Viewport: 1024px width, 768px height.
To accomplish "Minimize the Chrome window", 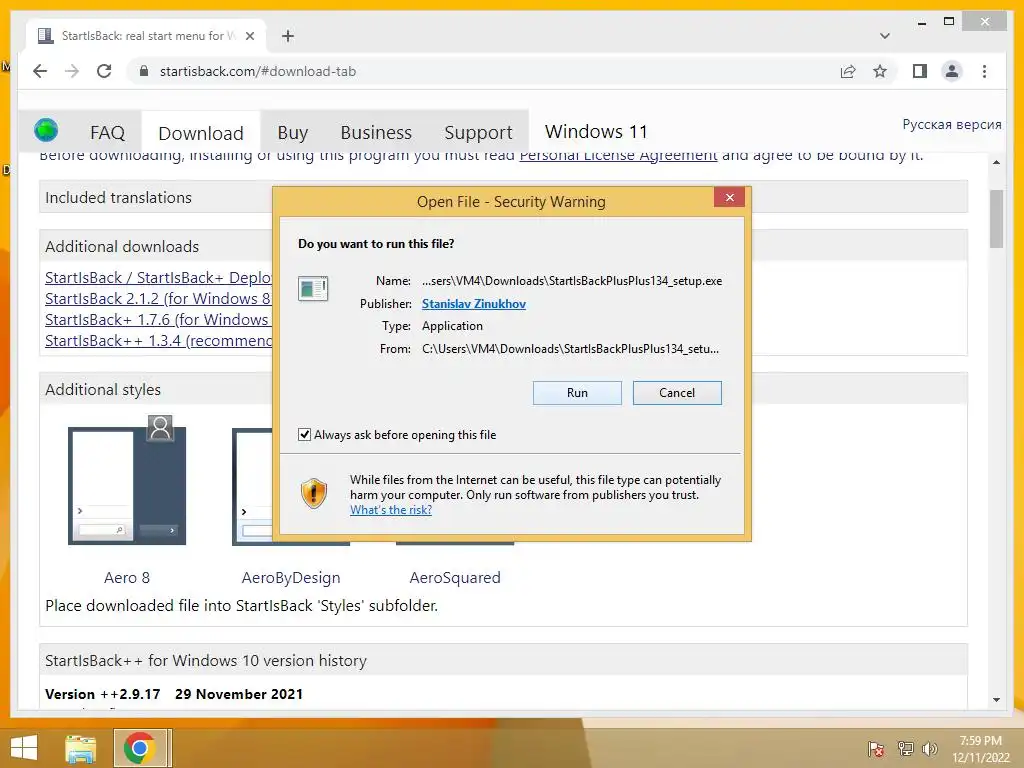I will tap(921, 22).
